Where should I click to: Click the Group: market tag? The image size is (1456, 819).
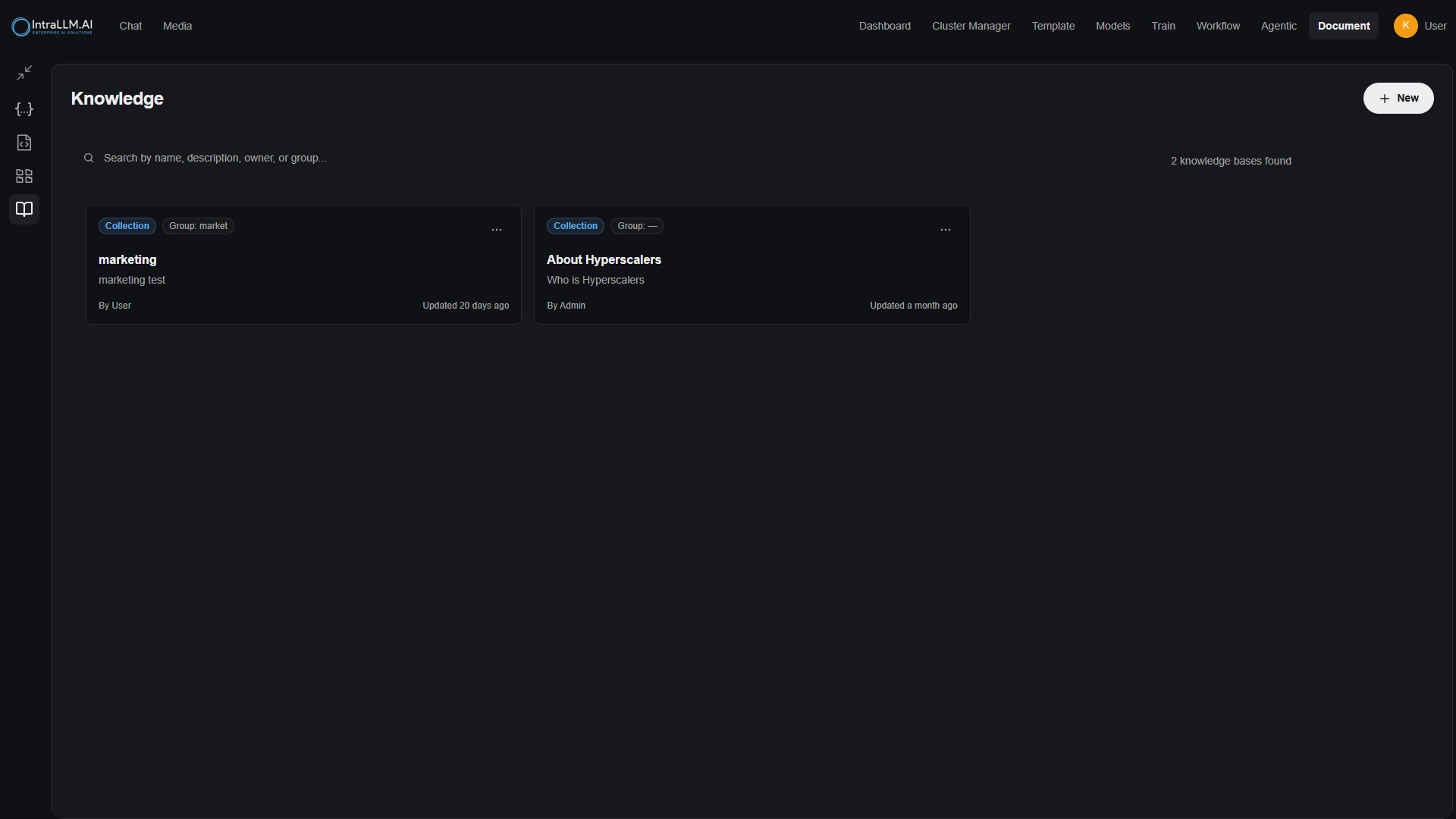[x=198, y=226]
